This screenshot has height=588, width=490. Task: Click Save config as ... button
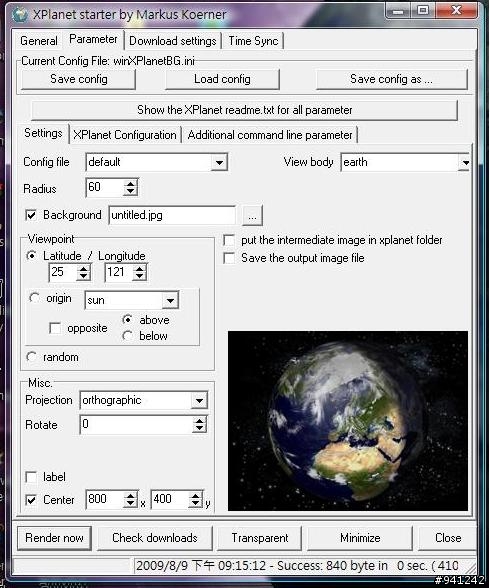click(391, 79)
